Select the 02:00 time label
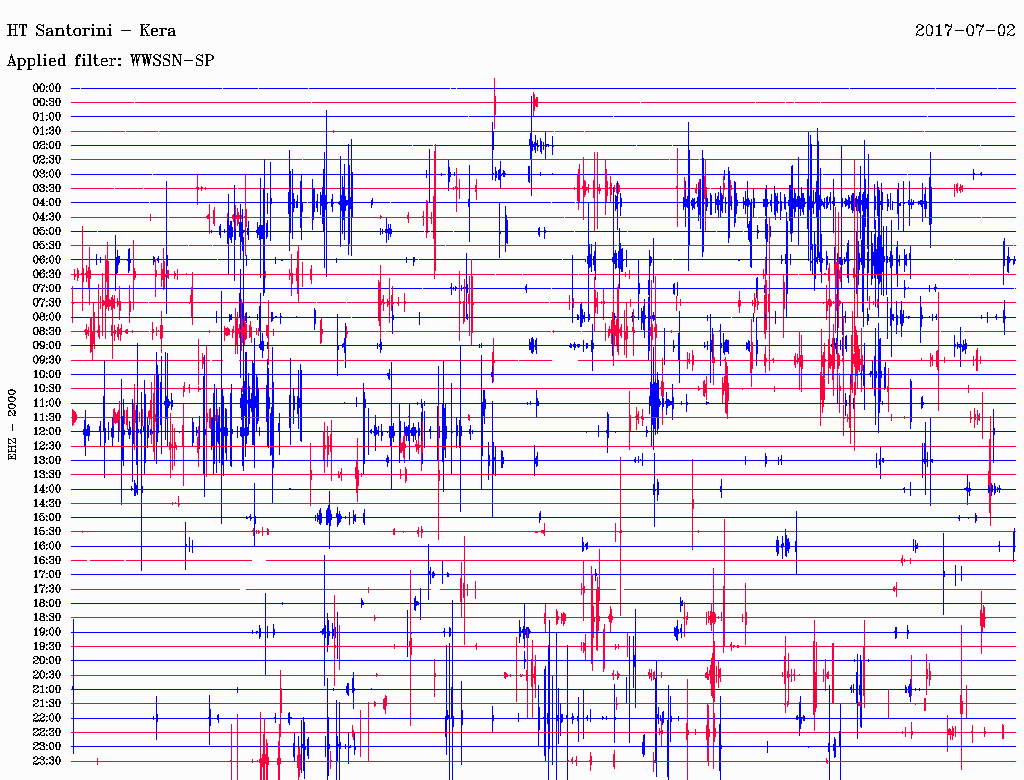1024x780 pixels. [x=47, y=145]
